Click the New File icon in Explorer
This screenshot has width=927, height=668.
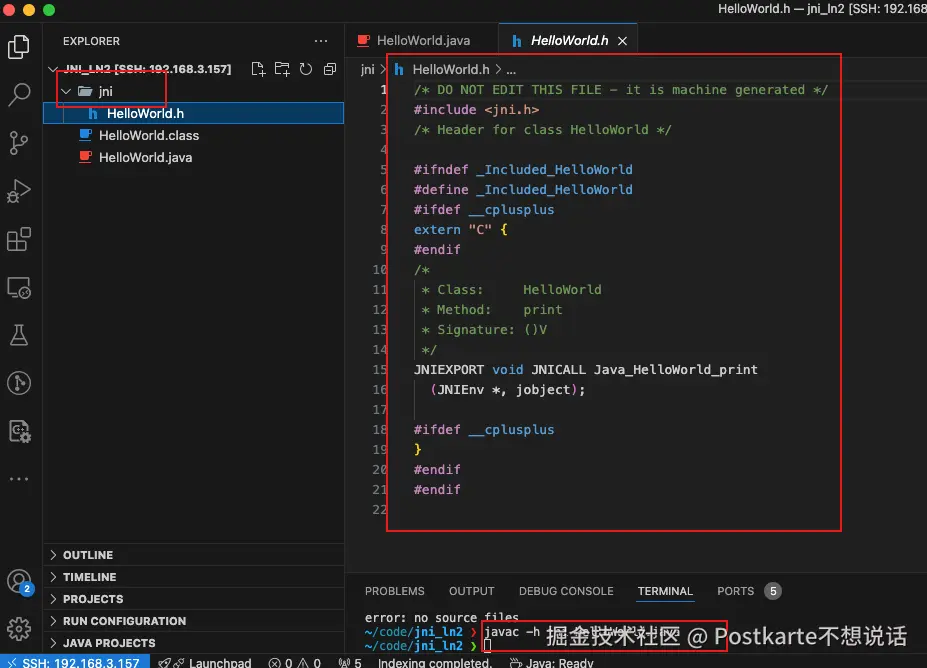pyautogui.click(x=258, y=69)
